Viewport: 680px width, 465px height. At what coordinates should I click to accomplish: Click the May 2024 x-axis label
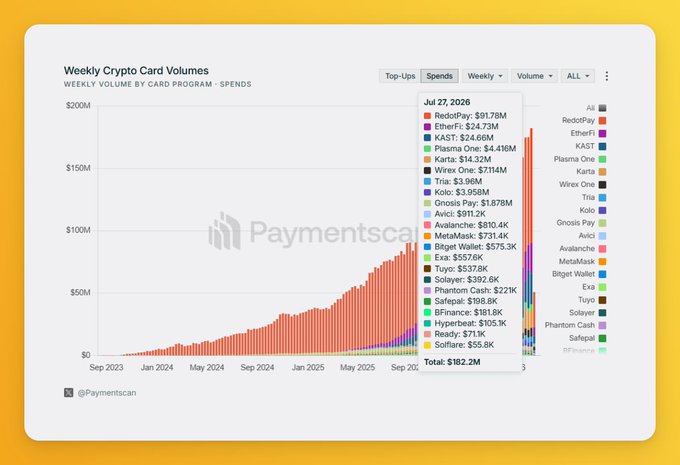(207, 368)
